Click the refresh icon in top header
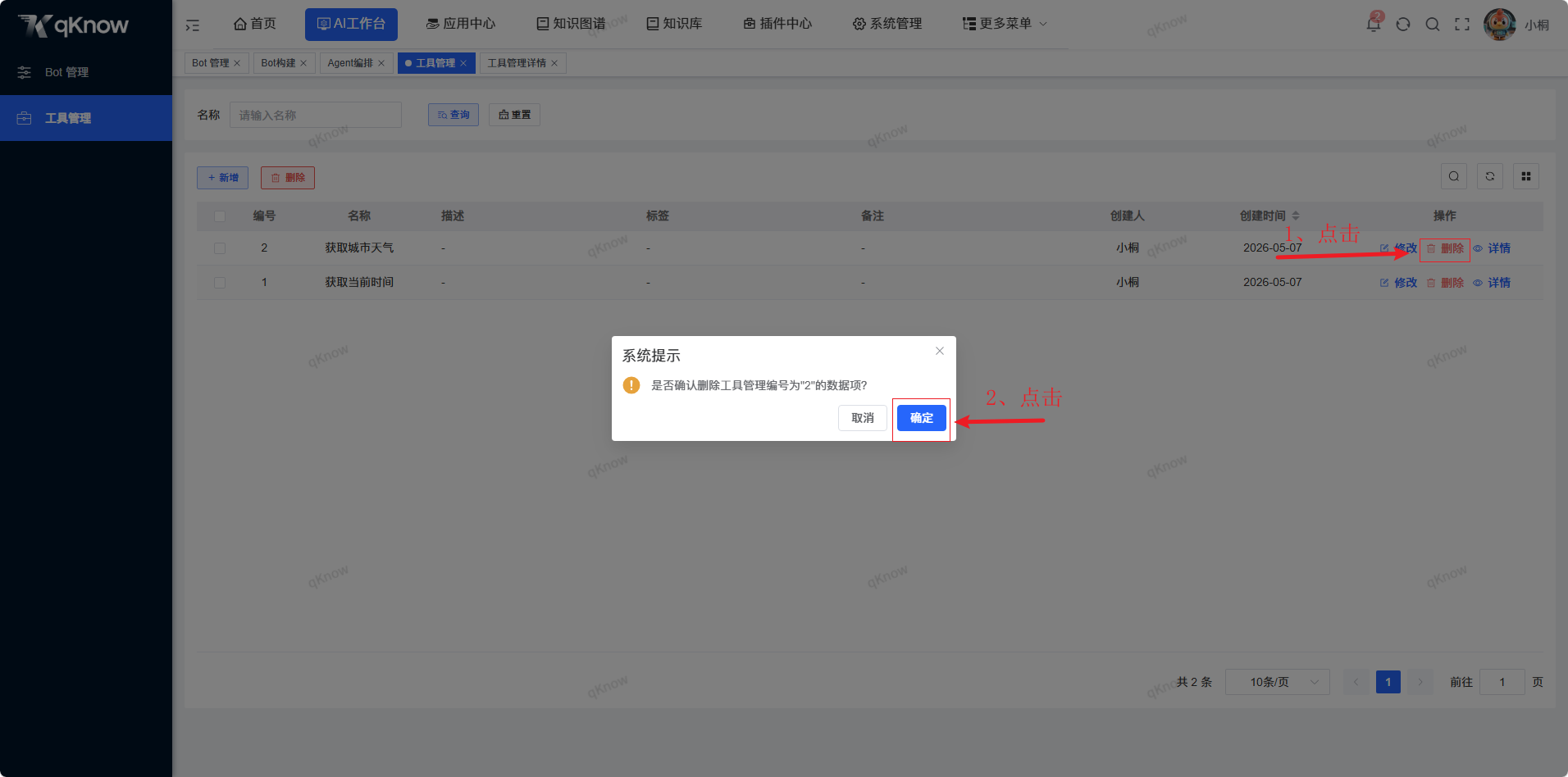Screen dimensions: 1568x777 coord(1403,24)
